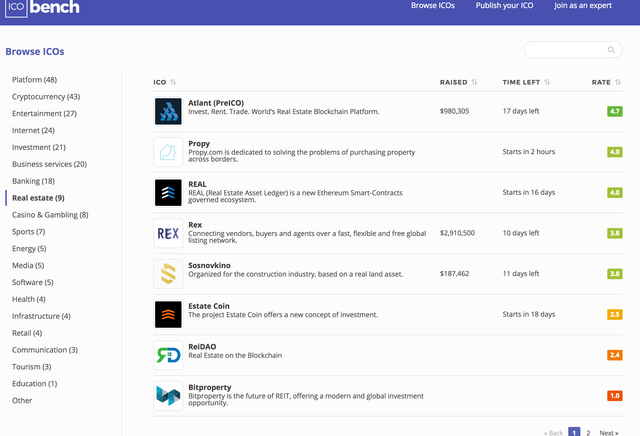The height and width of the screenshot is (436, 640).
Task: Click the 4.7 rating badge for Atlant
Action: pos(615,111)
